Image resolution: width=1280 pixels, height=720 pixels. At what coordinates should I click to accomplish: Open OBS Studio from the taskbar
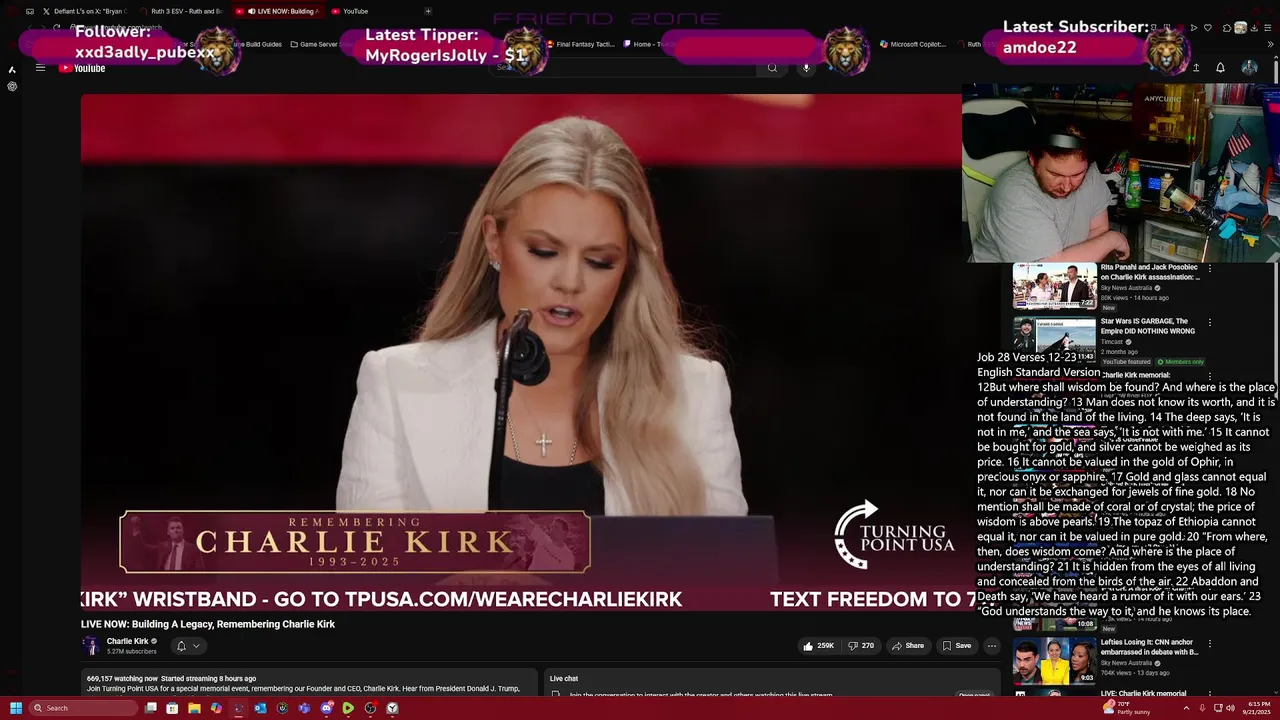370,708
